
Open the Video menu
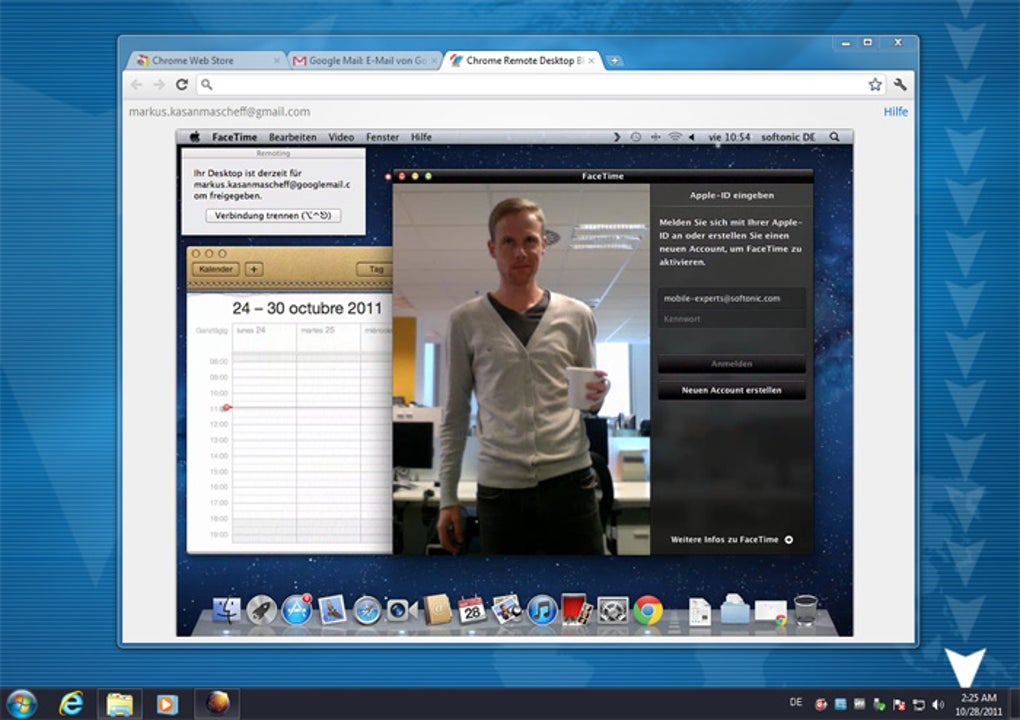pos(341,137)
